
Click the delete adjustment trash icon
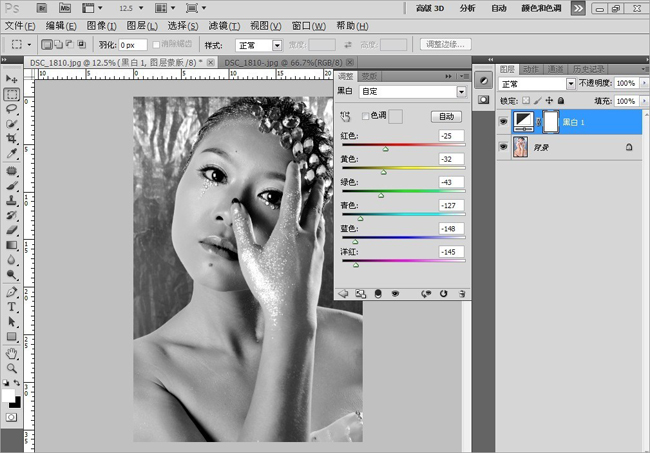pyautogui.click(x=462, y=294)
